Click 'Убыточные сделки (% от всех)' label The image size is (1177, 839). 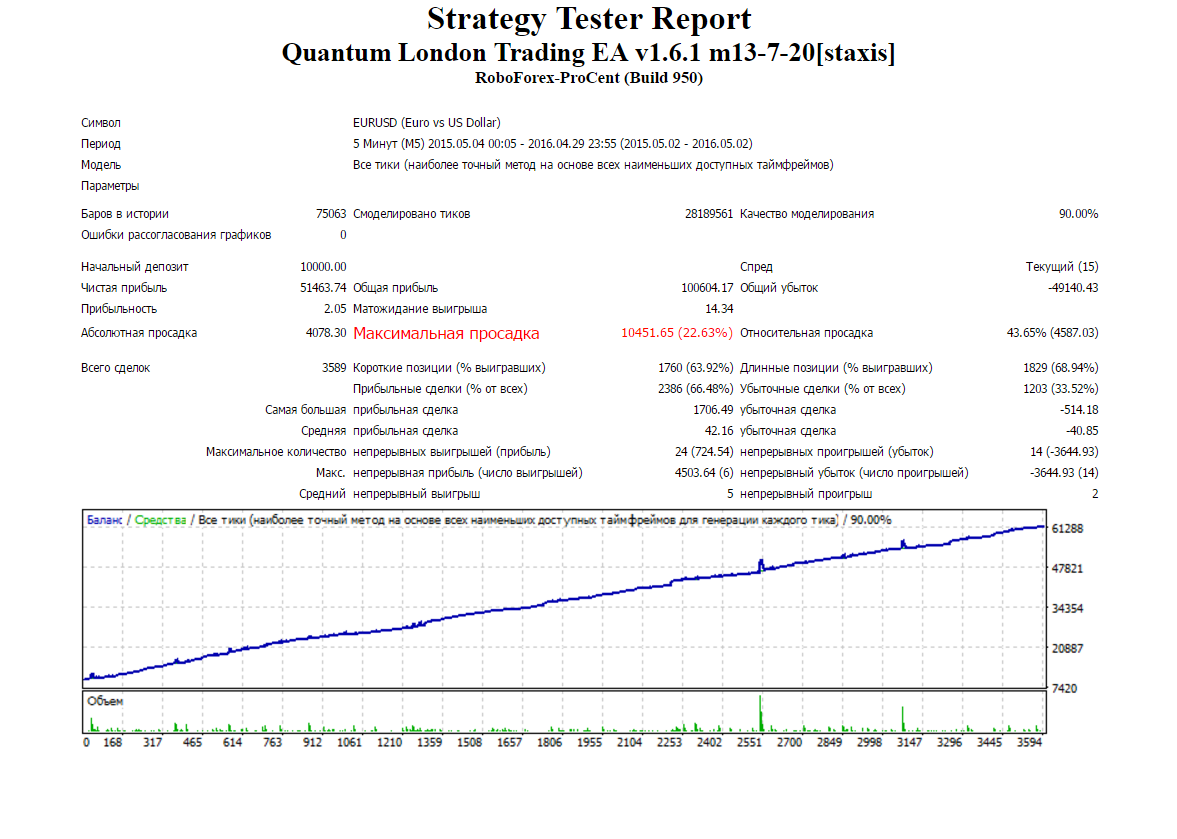coord(823,389)
